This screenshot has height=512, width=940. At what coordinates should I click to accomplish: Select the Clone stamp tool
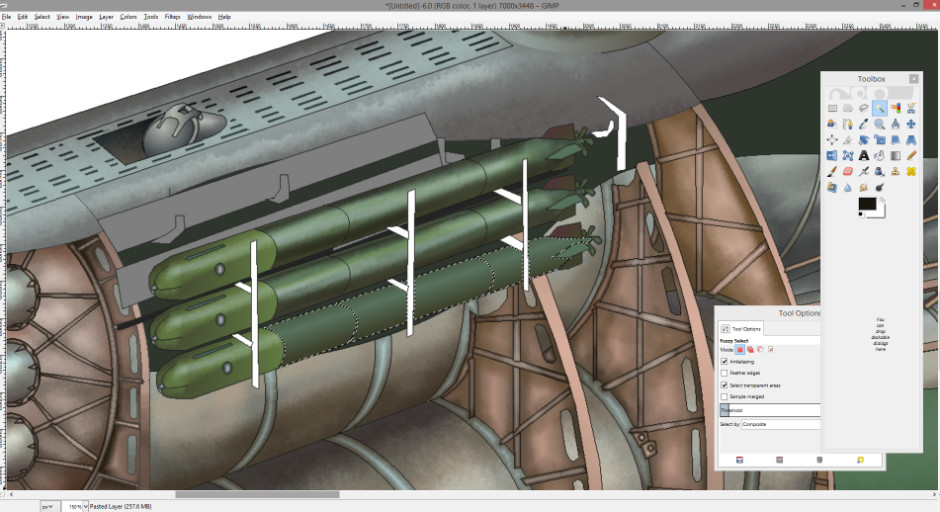tap(895, 171)
